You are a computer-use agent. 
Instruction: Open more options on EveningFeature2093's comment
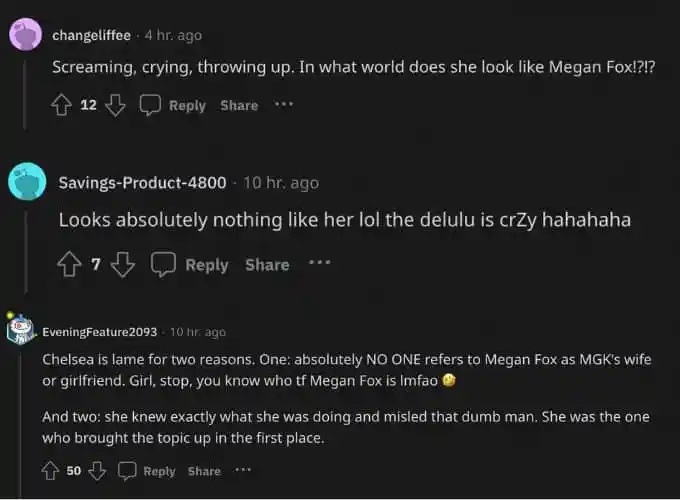(x=243, y=470)
